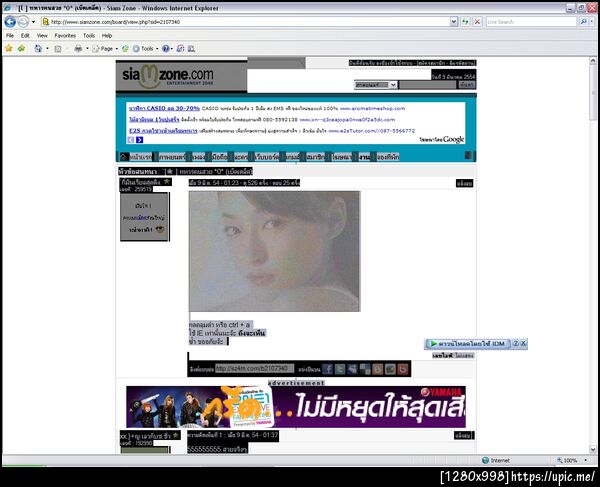This screenshot has height=487, width=600.
Task: Open the Help menu
Action: tap(107, 36)
